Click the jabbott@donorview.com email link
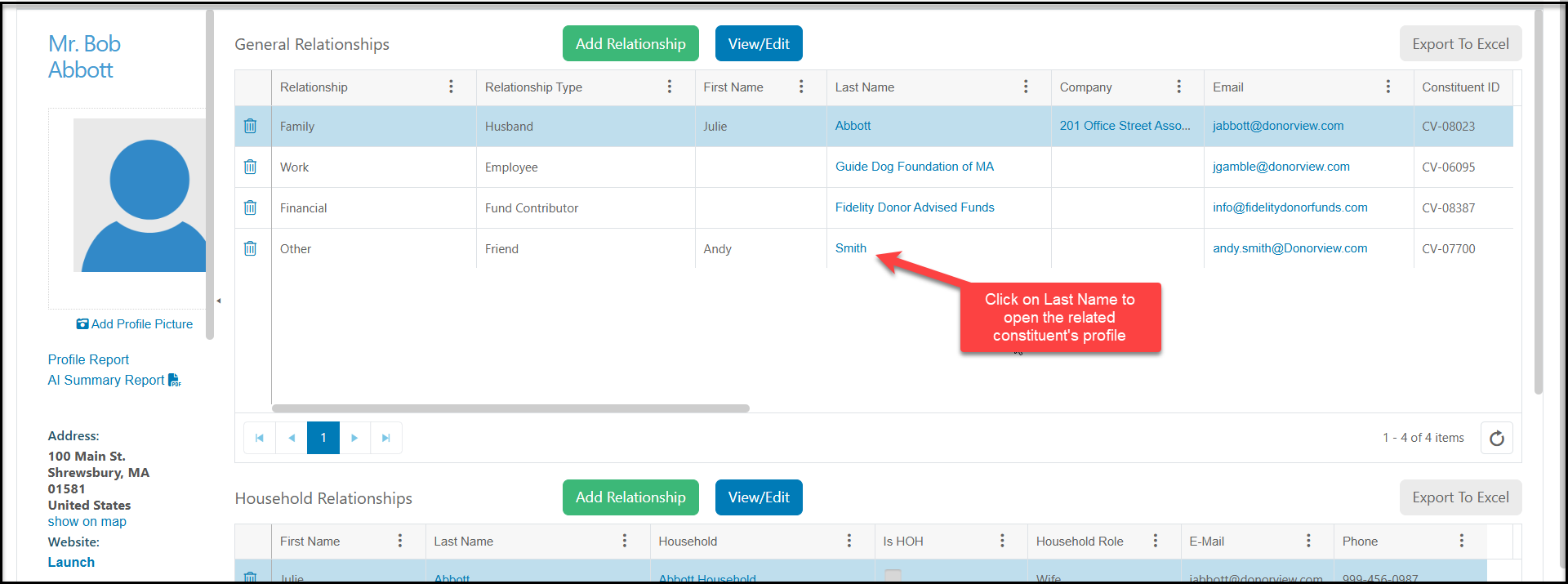This screenshot has width=1568, height=584. pos(1278,126)
